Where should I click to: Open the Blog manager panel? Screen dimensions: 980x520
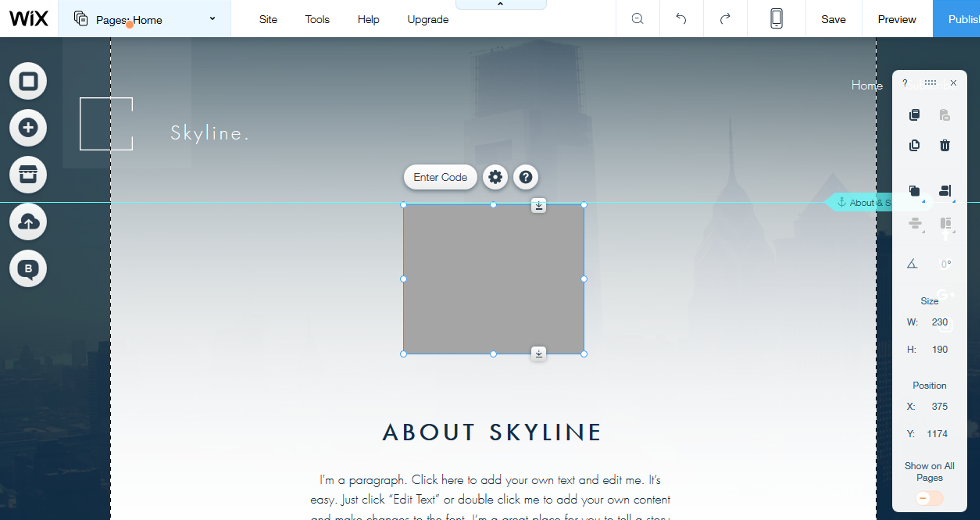[x=28, y=269]
